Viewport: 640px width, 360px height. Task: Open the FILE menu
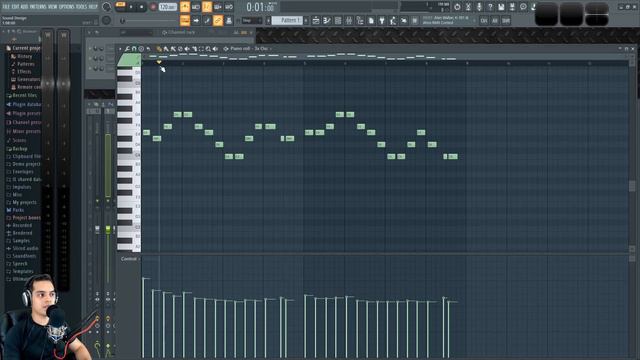(x=6, y=7)
